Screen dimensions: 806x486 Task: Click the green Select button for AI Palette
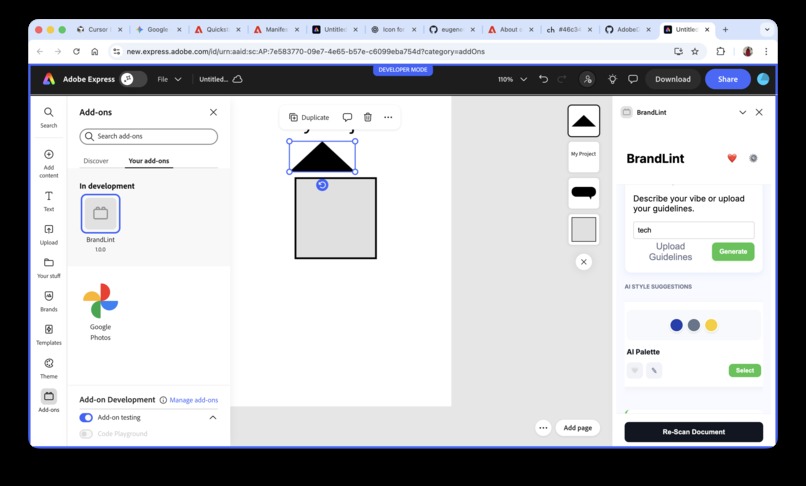pyautogui.click(x=744, y=370)
